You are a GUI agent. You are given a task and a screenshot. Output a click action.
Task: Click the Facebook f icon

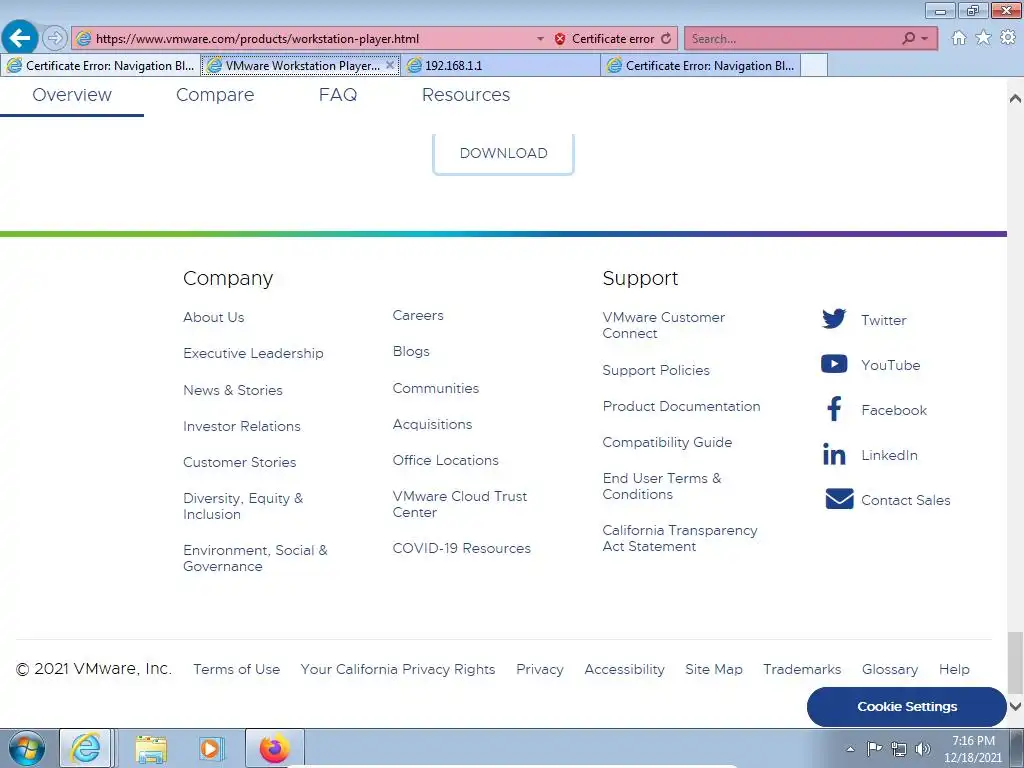tap(834, 409)
